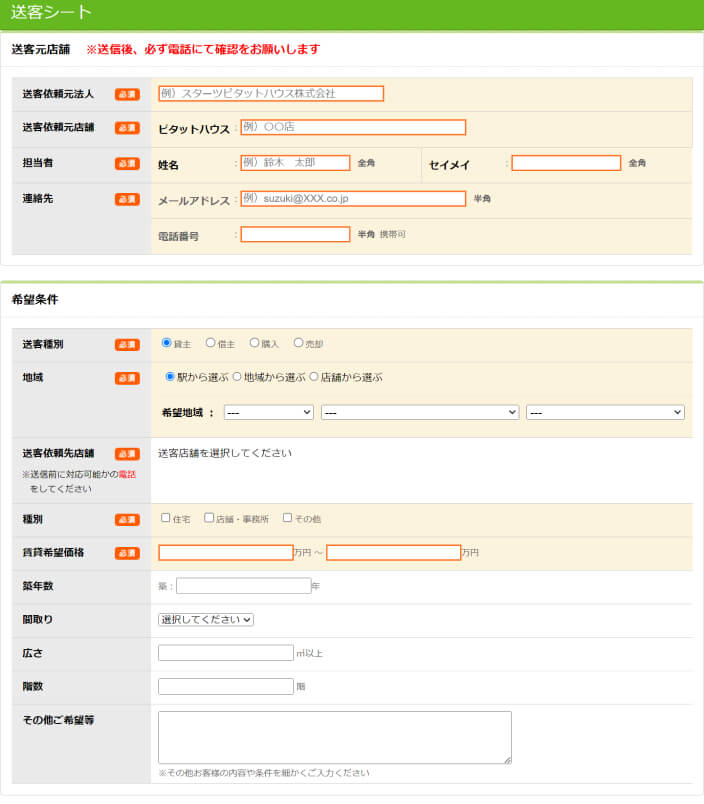Image resolution: width=704 pixels, height=804 pixels.
Task: Click the red 電話 text in the note
Action: click(x=127, y=474)
